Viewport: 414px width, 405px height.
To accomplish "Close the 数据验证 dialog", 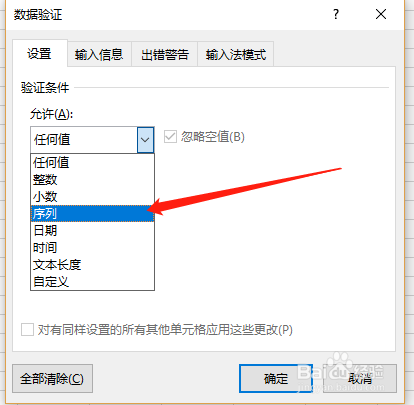I will tap(381, 14).
